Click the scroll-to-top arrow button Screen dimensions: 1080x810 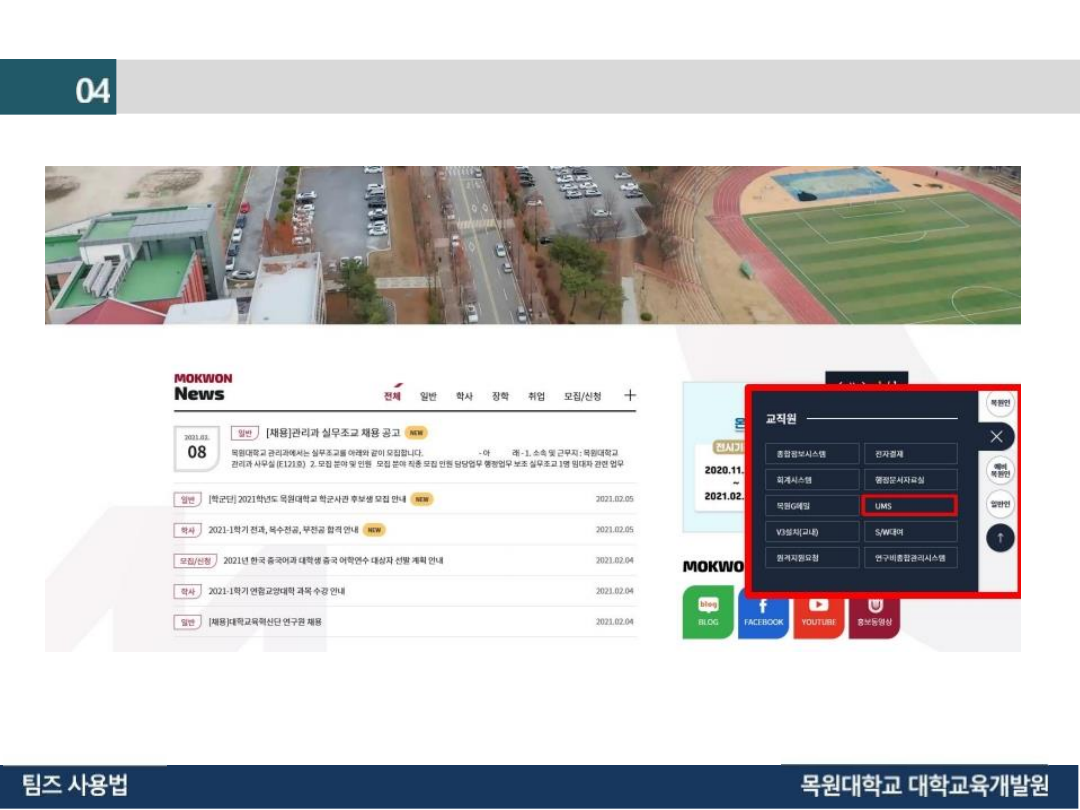pyautogui.click(x=1000, y=538)
